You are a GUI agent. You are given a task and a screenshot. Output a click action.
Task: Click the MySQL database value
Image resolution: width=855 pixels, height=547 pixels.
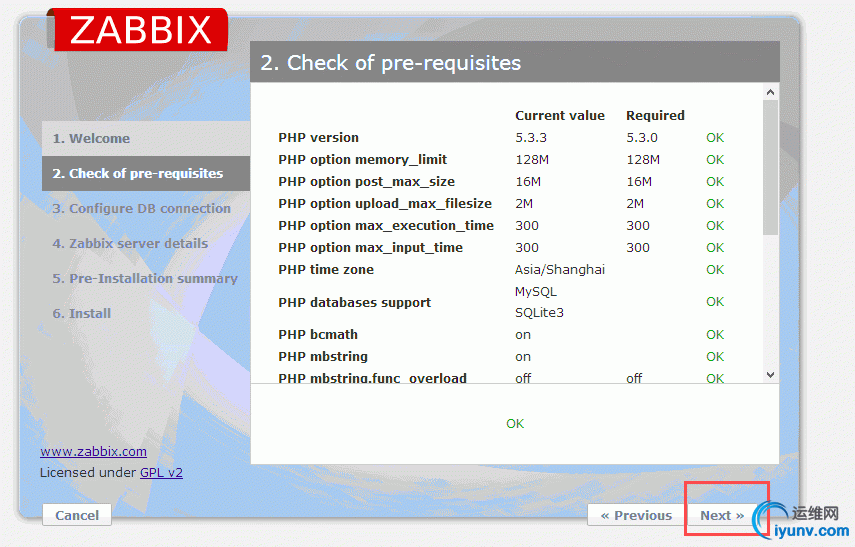coord(536,292)
